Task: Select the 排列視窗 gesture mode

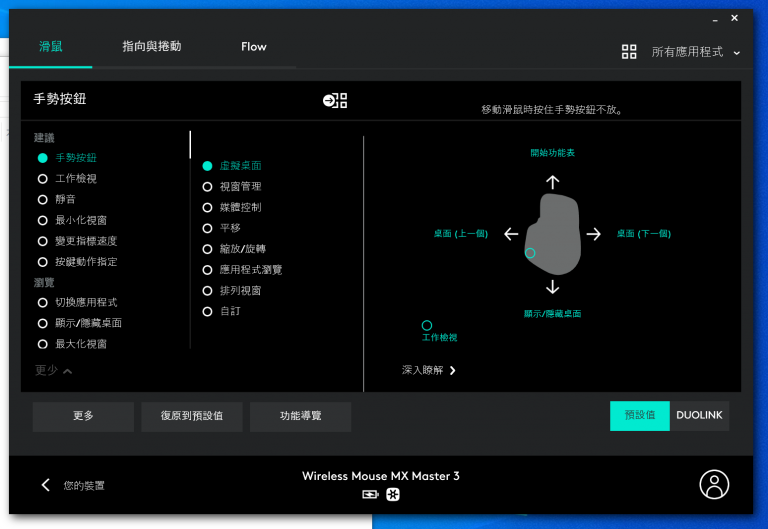Action: click(232, 290)
